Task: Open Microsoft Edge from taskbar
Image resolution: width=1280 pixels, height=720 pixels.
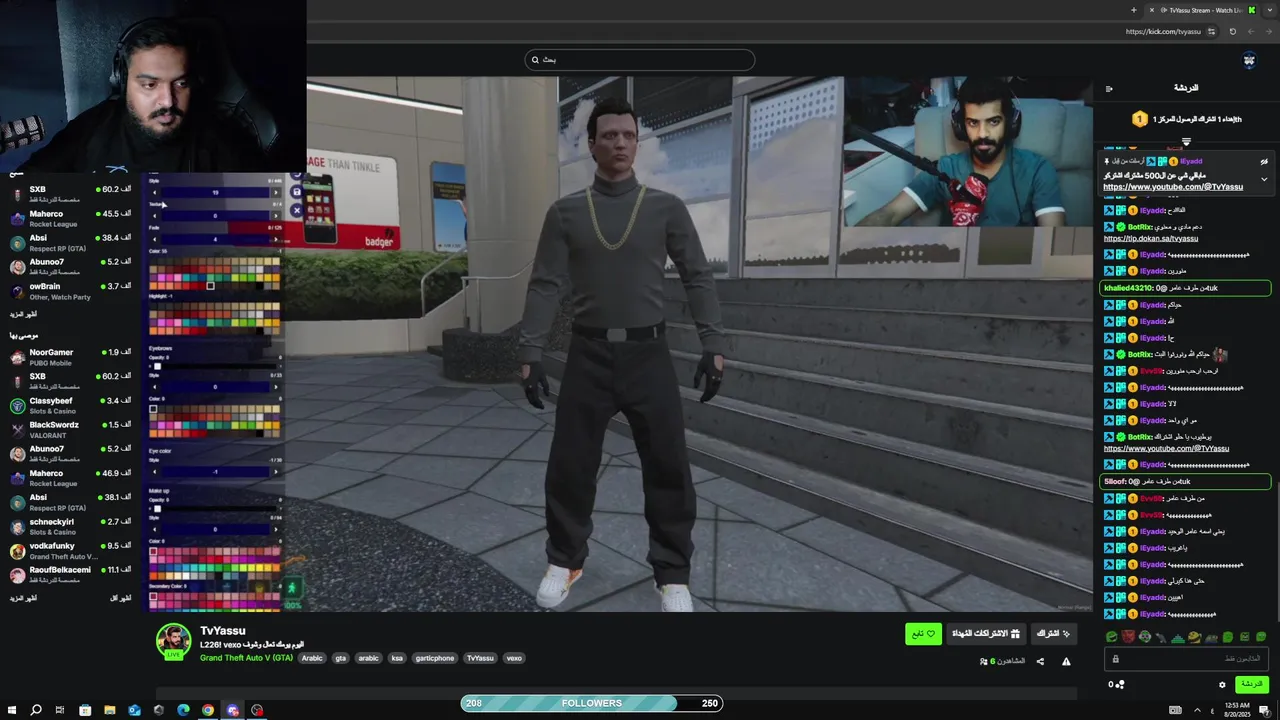Action: [183, 710]
